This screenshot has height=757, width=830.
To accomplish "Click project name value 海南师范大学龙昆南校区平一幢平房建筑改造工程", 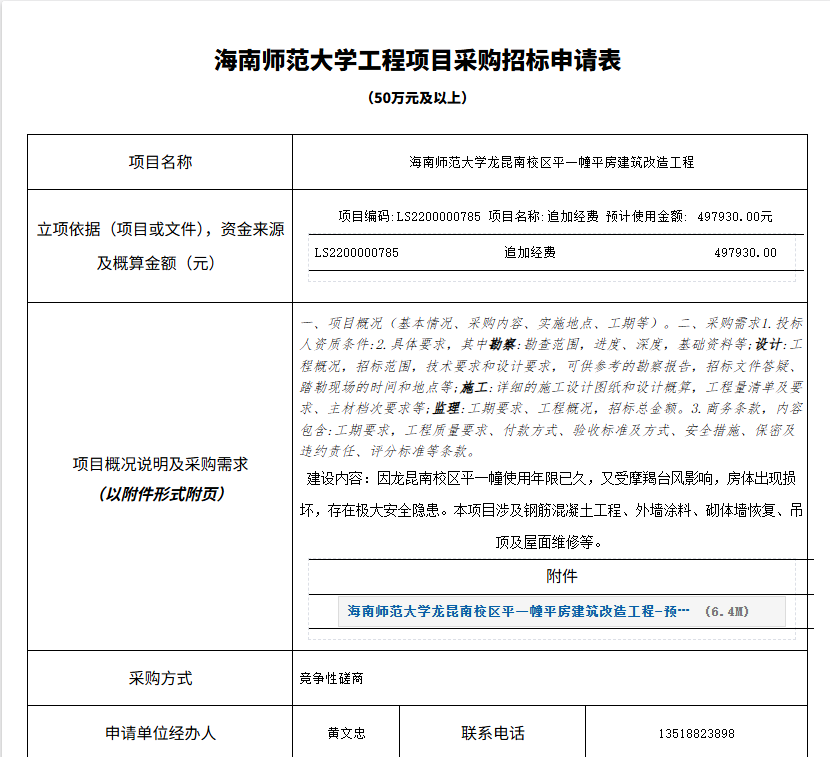I will [x=552, y=162].
